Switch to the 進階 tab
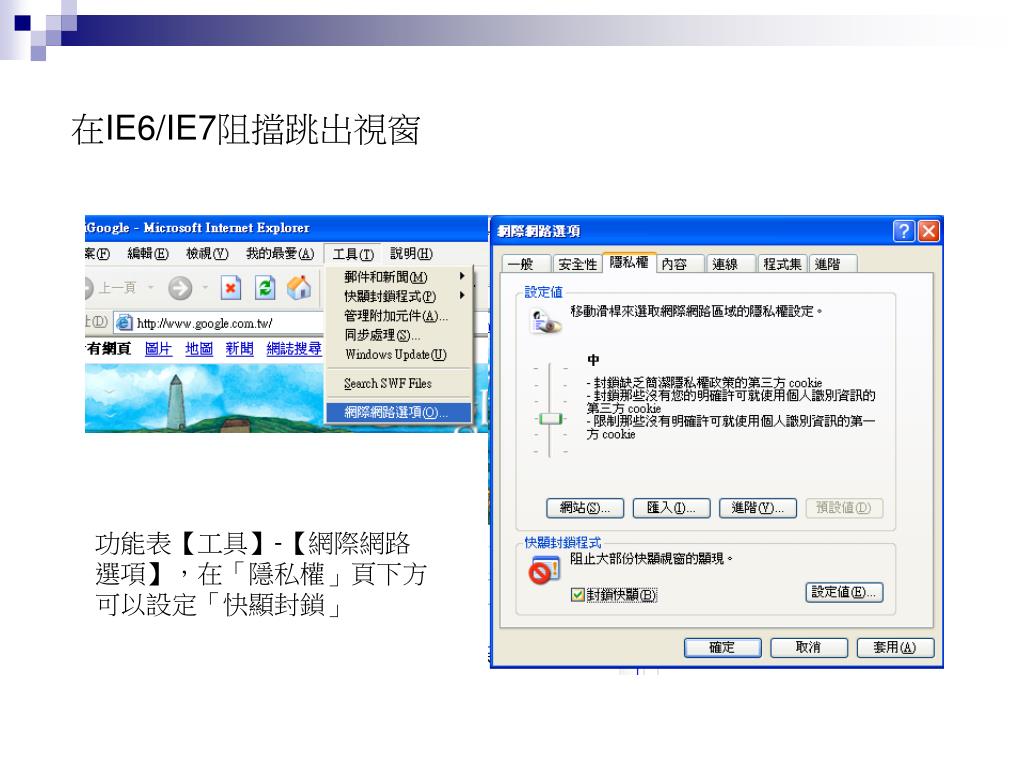Screen dimensions: 1024x768 click(x=832, y=264)
